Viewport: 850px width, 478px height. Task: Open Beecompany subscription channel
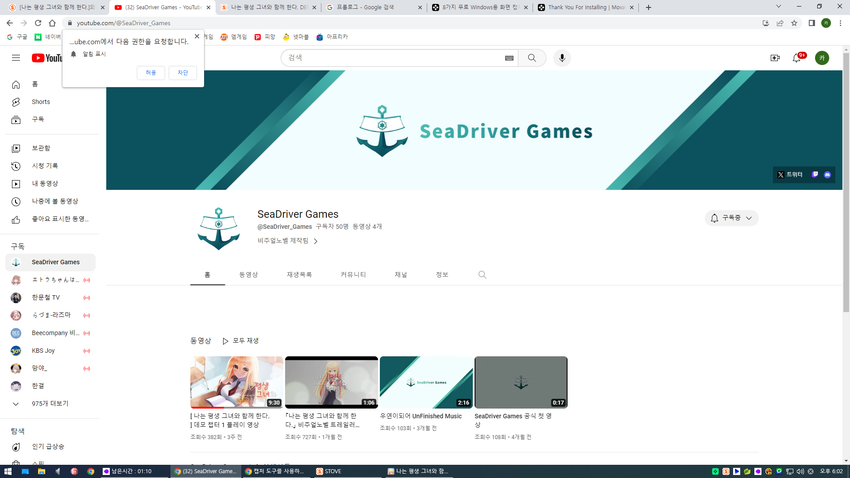[50, 333]
